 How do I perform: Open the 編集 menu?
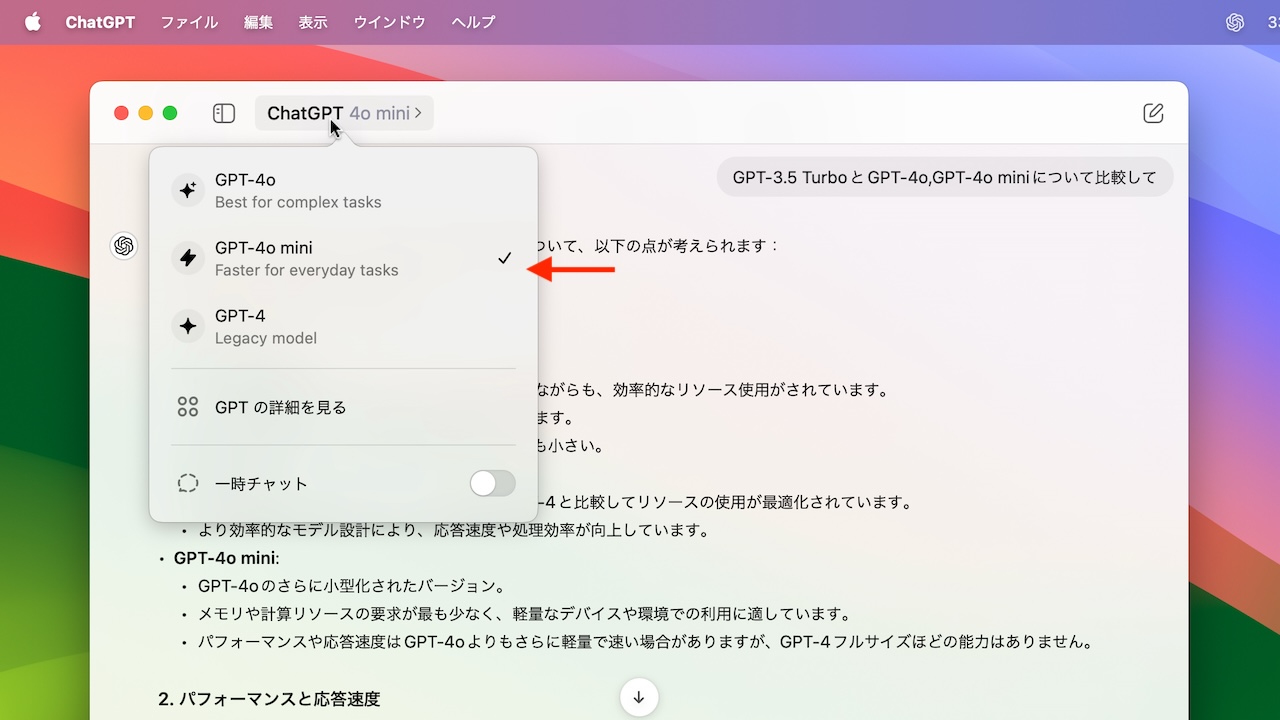click(x=258, y=22)
